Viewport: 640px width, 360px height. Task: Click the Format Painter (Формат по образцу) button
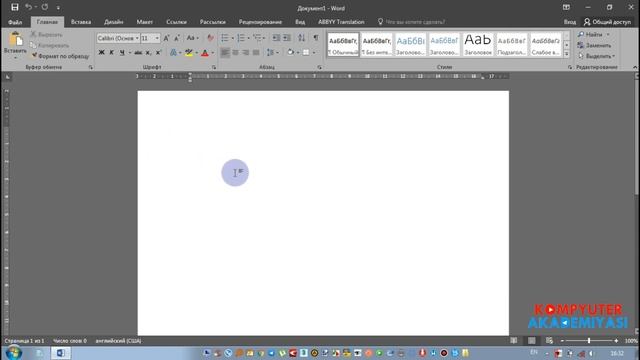tap(60, 56)
